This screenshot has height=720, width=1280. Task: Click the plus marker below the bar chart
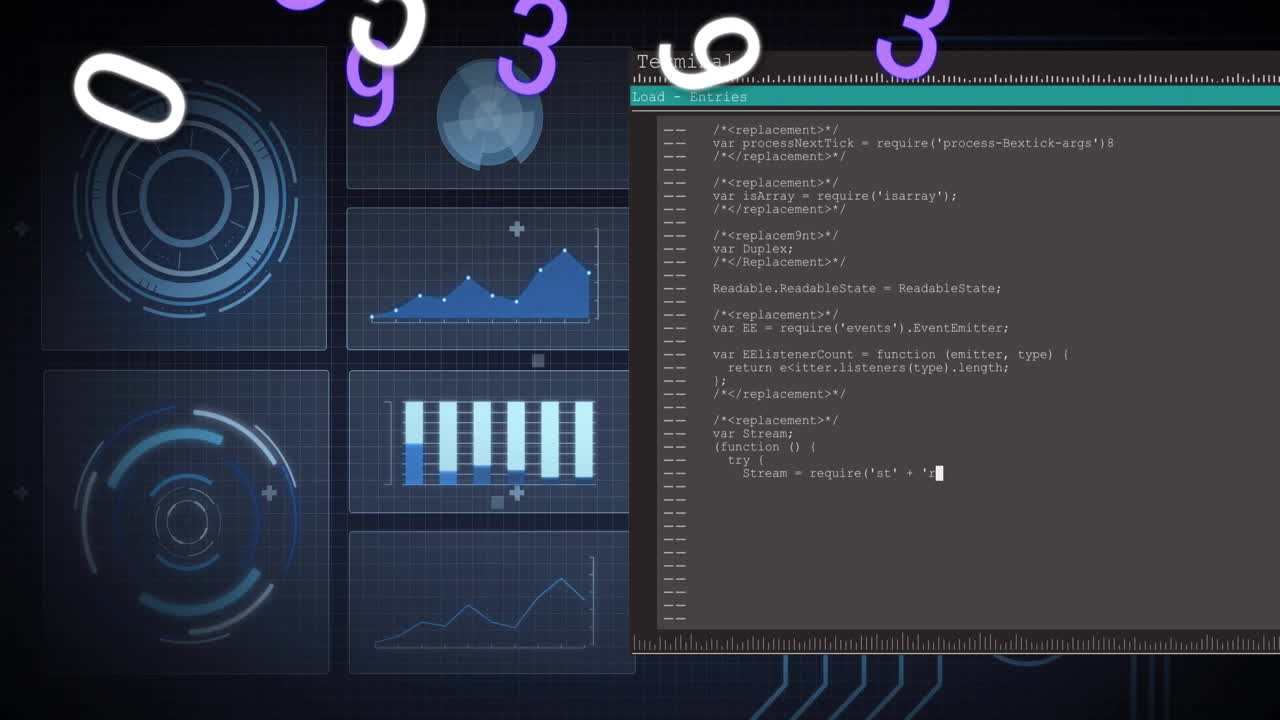point(516,491)
